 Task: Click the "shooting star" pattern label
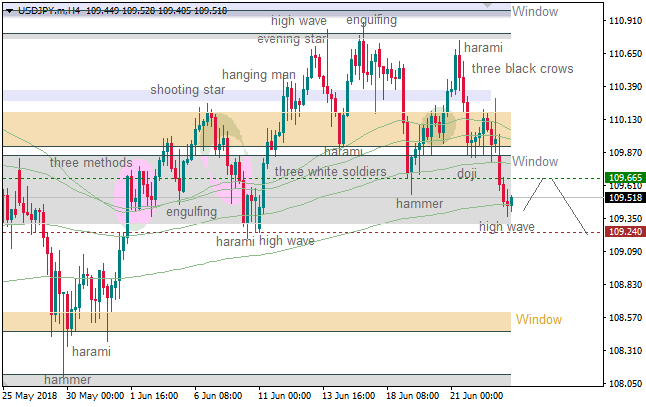[x=187, y=90]
